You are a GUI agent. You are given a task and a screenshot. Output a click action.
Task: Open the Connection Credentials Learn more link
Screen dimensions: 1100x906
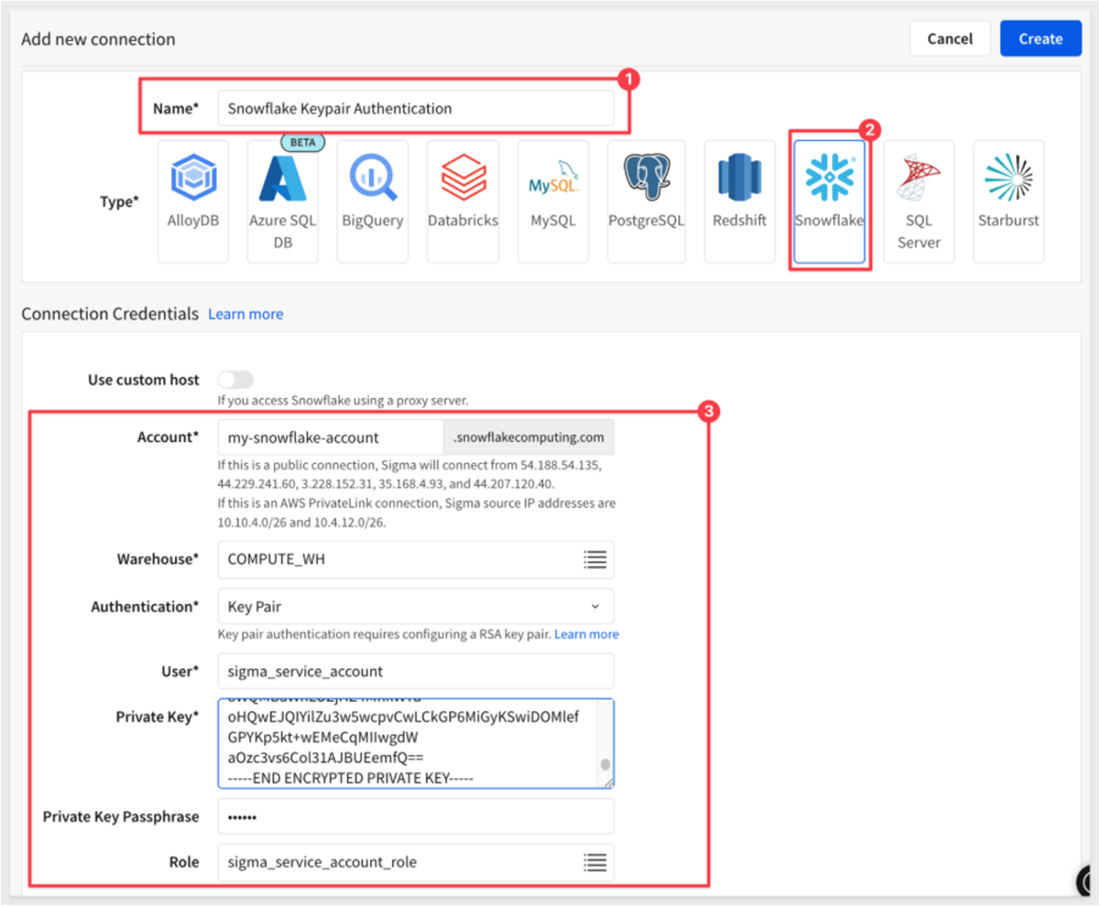(245, 313)
